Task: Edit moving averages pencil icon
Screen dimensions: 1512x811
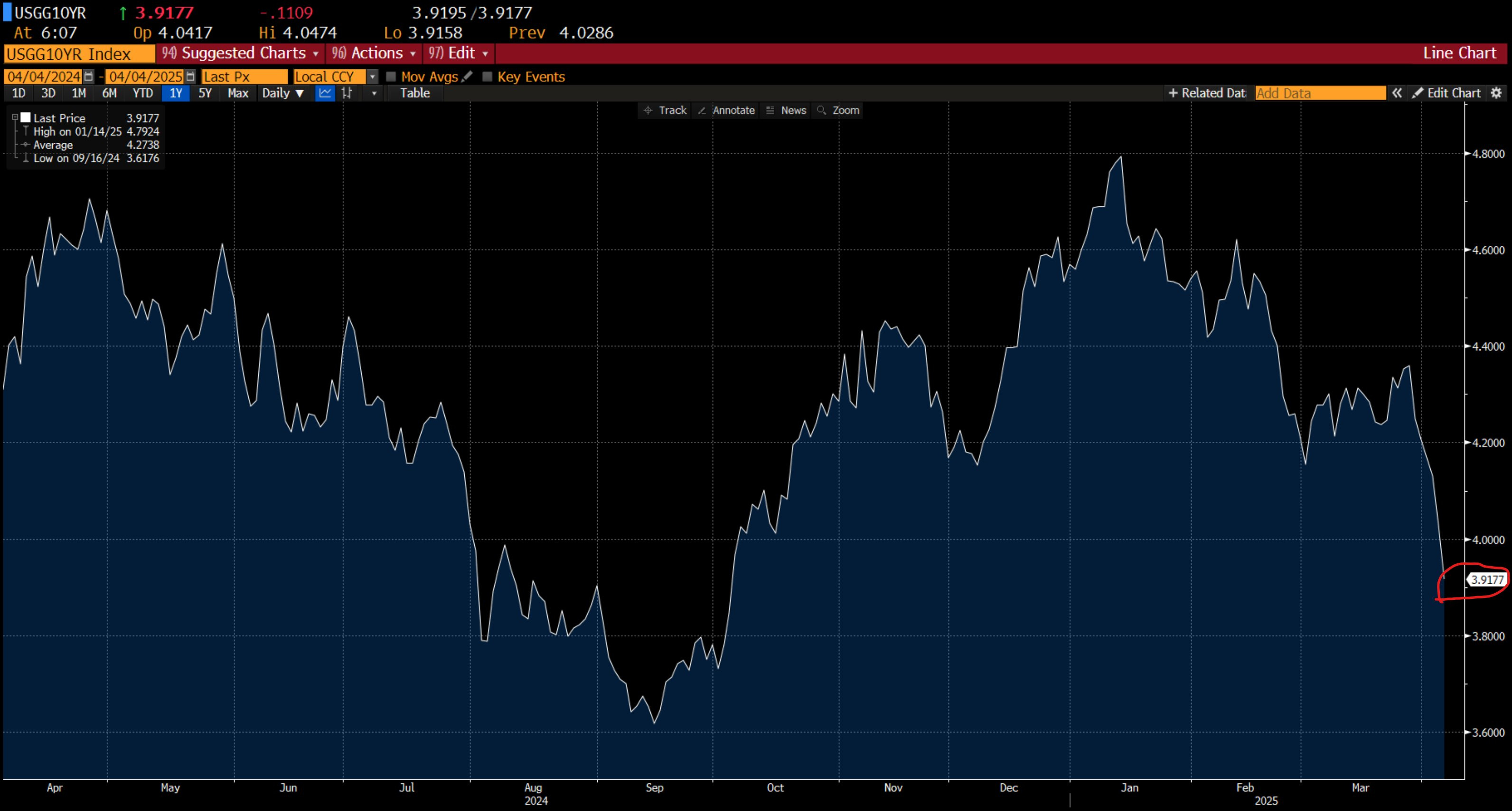Action: (x=467, y=76)
